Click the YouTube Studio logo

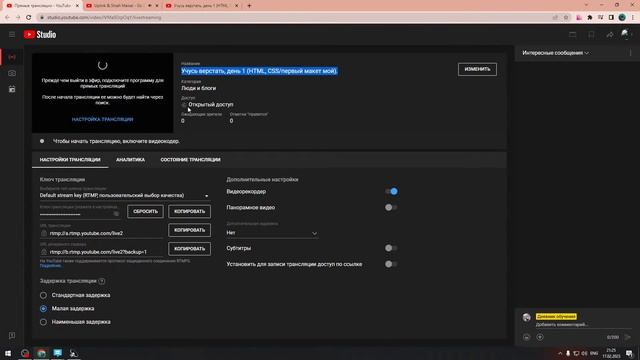click(x=40, y=35)
